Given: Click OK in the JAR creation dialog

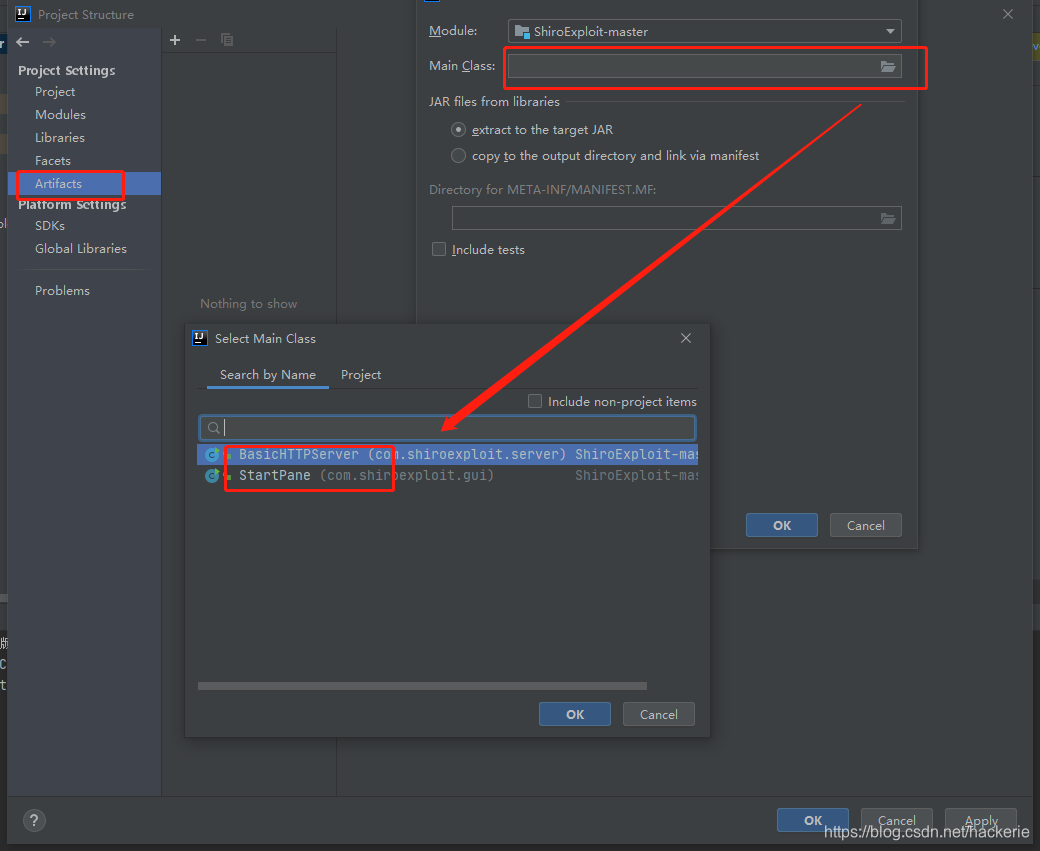Looking at the screenshot, I should [782, 525].
